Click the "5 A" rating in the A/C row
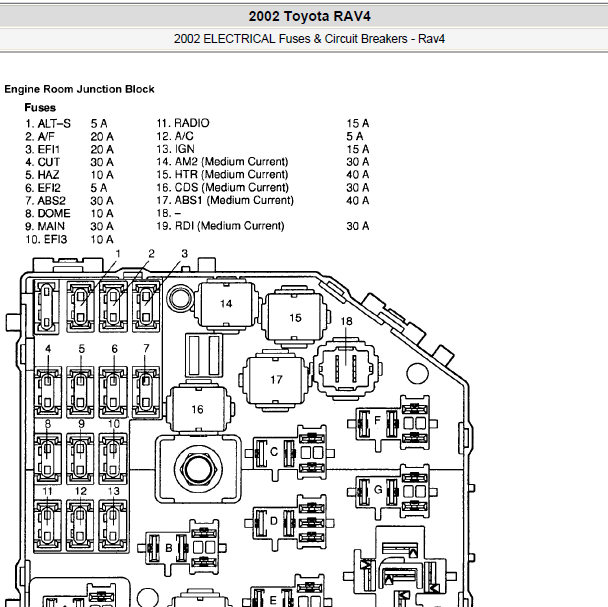The image size is (608, 607). click(354, 137)
